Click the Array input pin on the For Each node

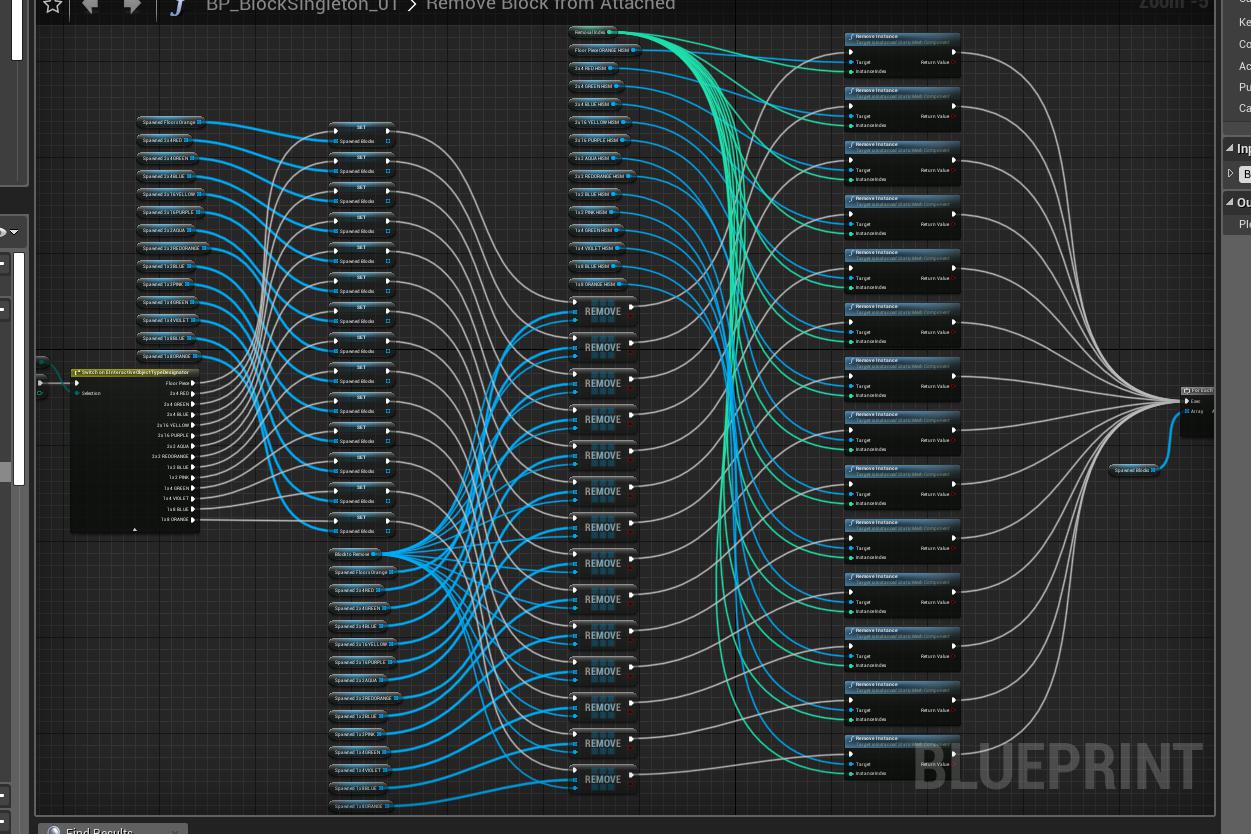point(1188,411)
